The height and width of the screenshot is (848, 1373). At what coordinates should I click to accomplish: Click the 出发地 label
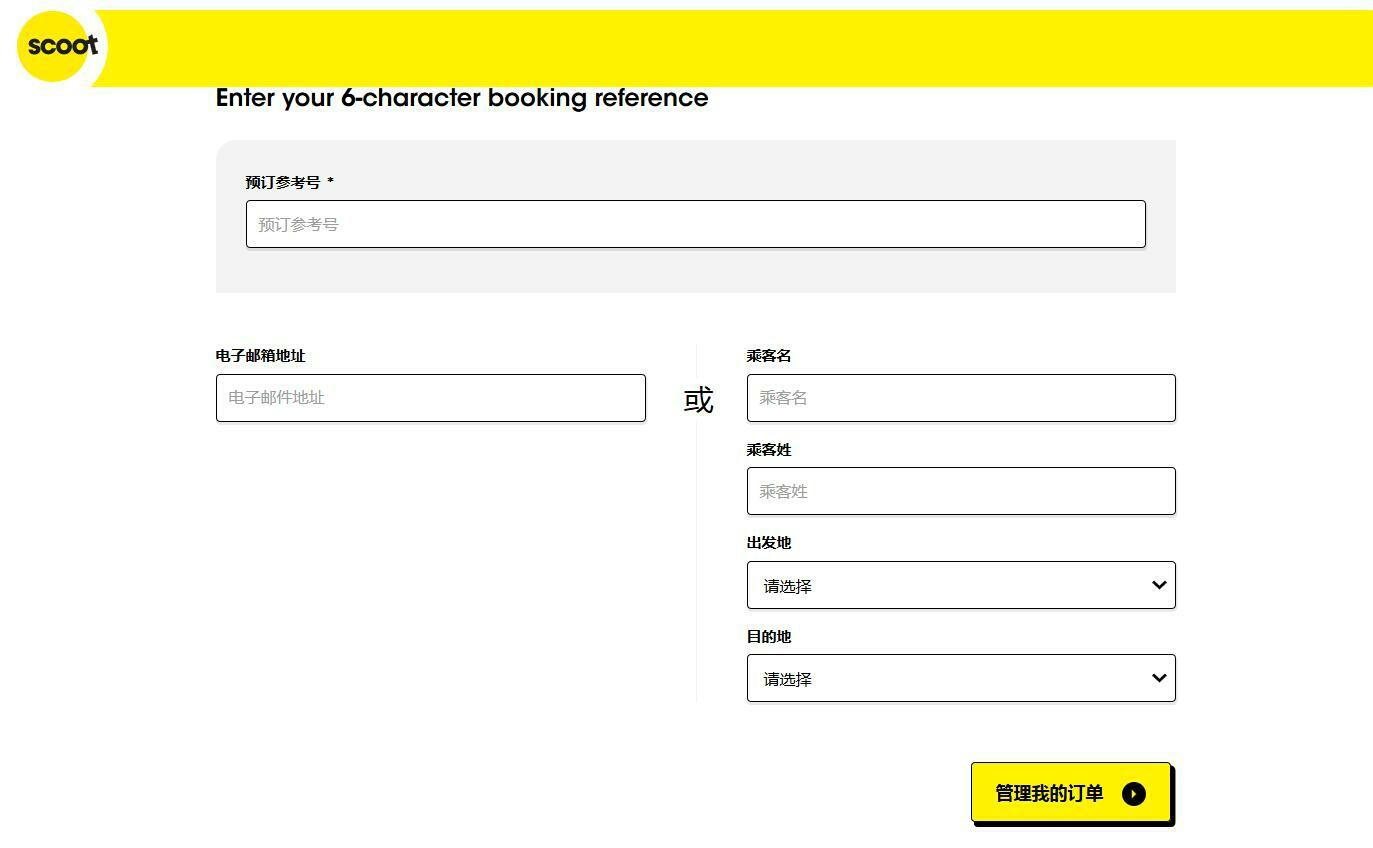pyautogui.click(x=768, y=543)
